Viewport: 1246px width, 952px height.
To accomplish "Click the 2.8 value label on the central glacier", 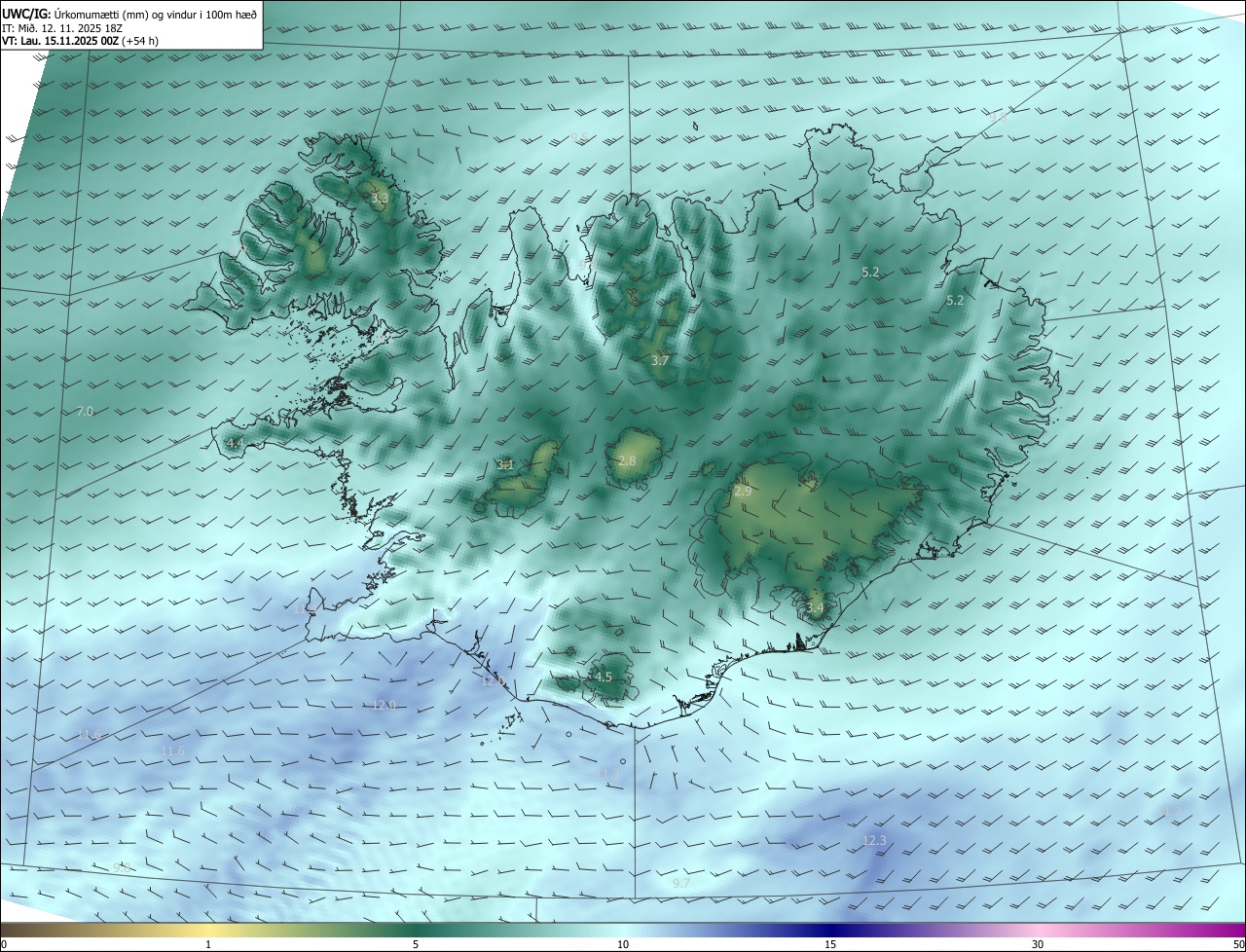I will click(x=627, y=461).
